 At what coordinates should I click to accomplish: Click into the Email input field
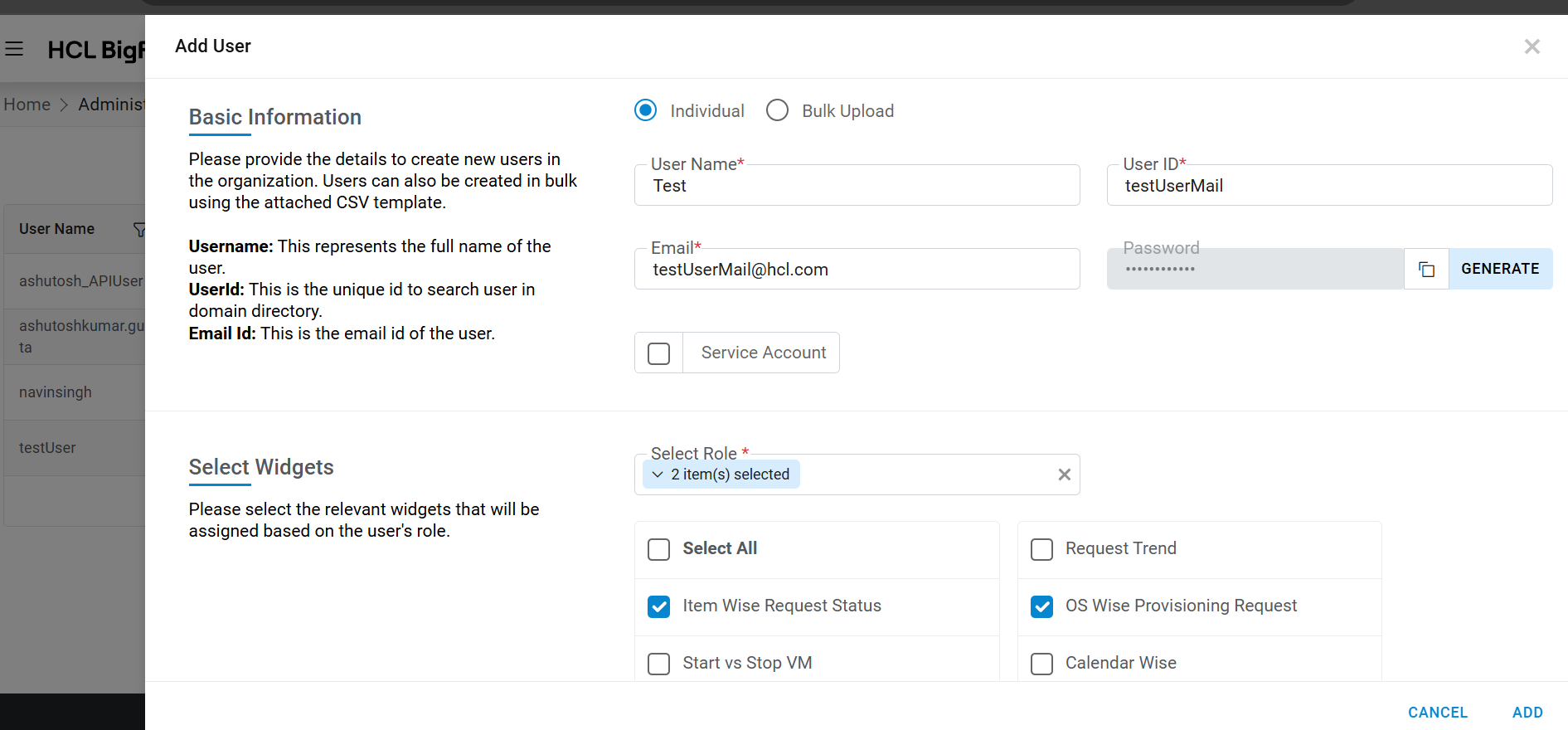[856, 270]
